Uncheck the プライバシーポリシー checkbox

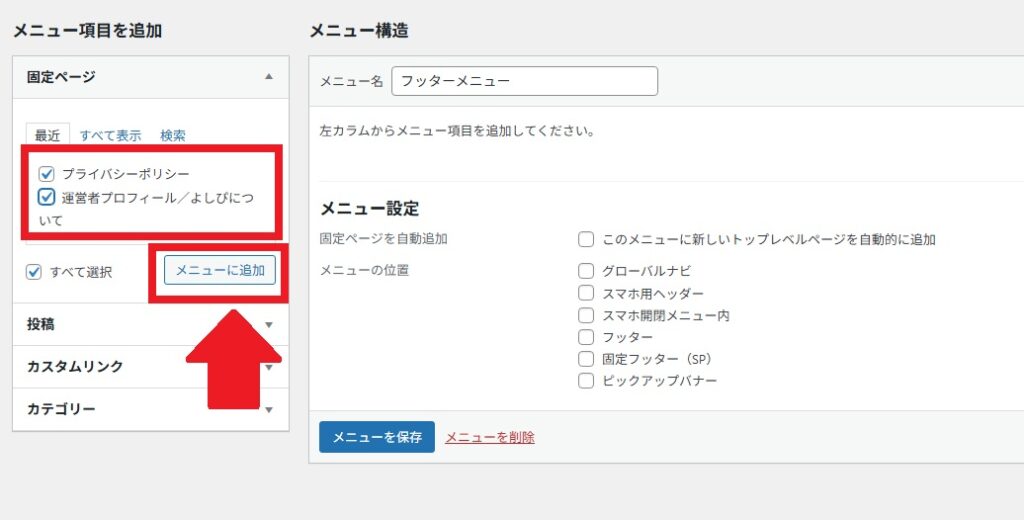(46, 174)
